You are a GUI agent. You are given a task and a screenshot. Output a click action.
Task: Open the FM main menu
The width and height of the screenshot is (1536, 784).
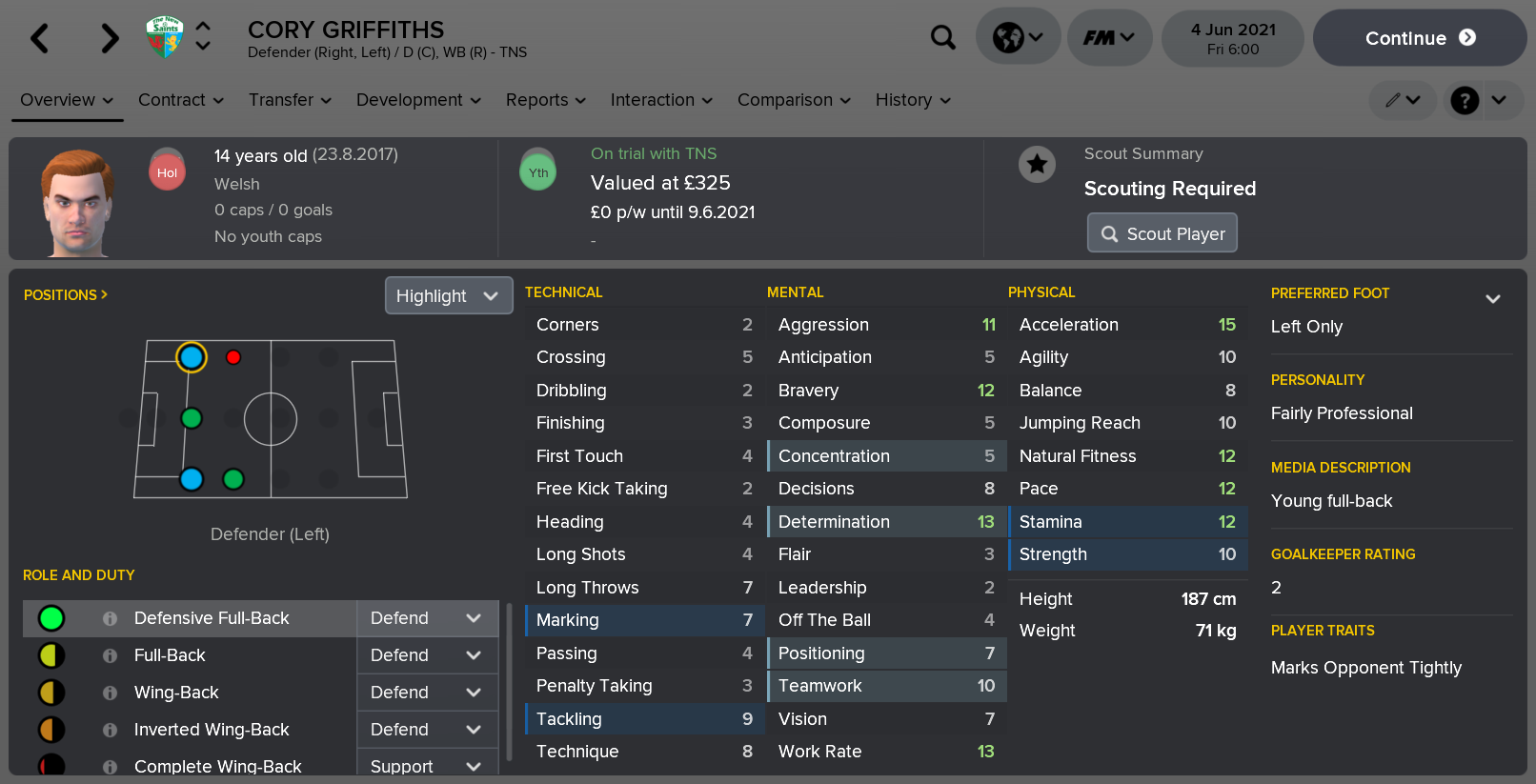[x=1109, y=37]
